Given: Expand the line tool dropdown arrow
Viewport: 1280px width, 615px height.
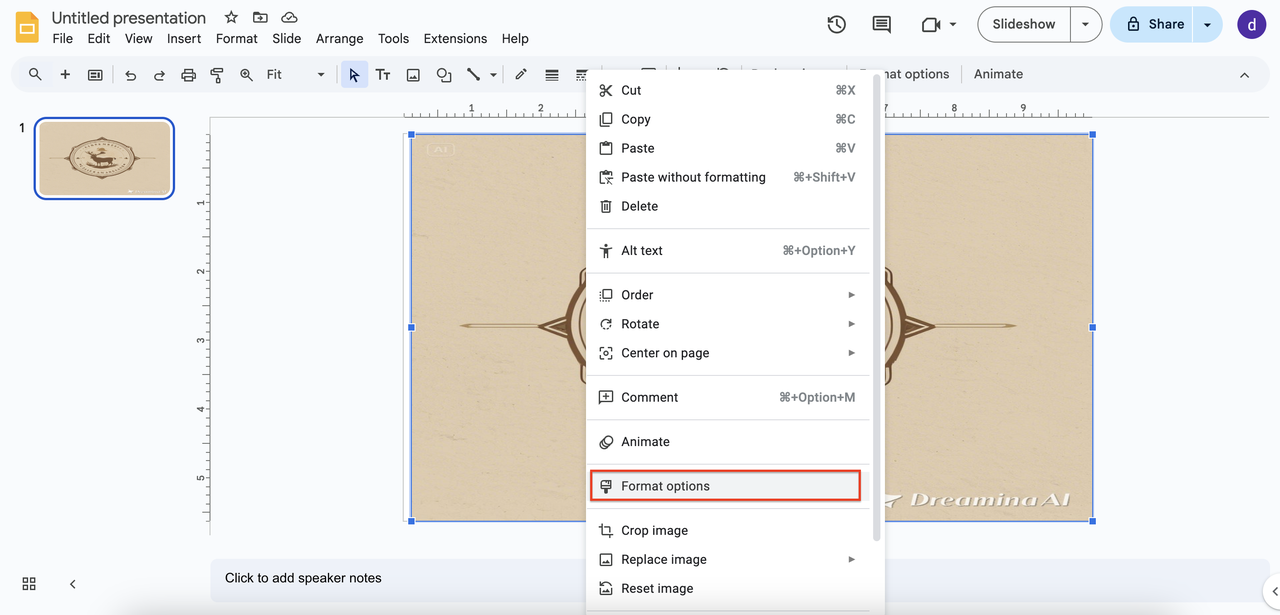Looking at the screenshot, I should pos(493,74).
